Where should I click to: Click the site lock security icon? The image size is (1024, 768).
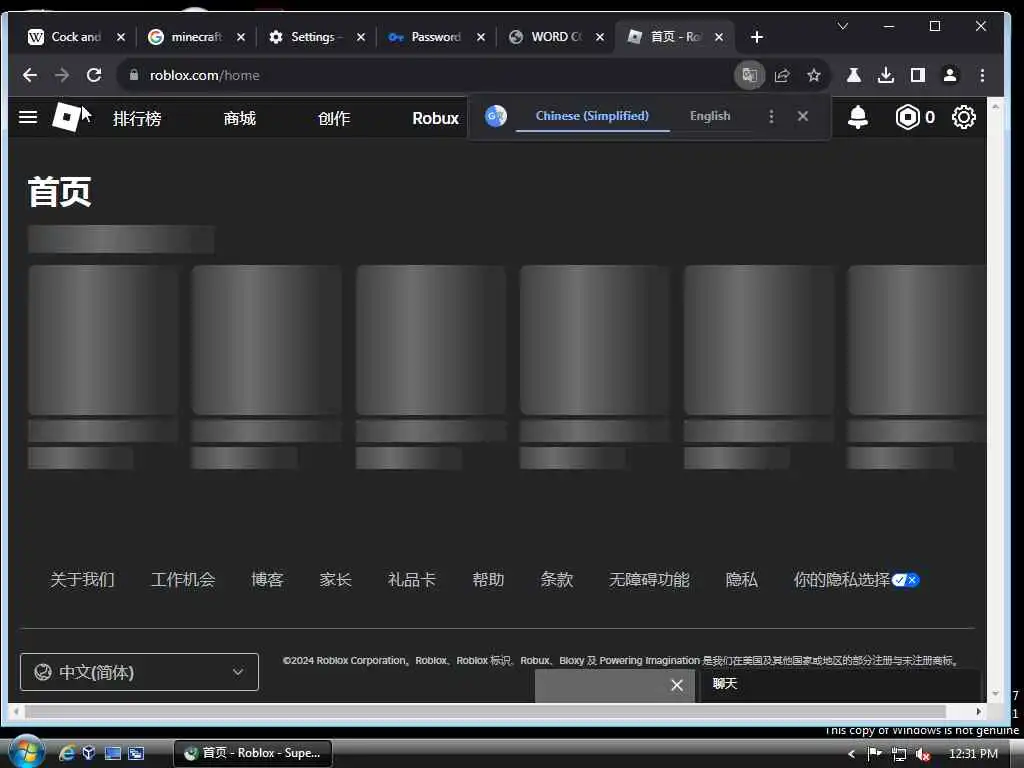tap(134, 75)
